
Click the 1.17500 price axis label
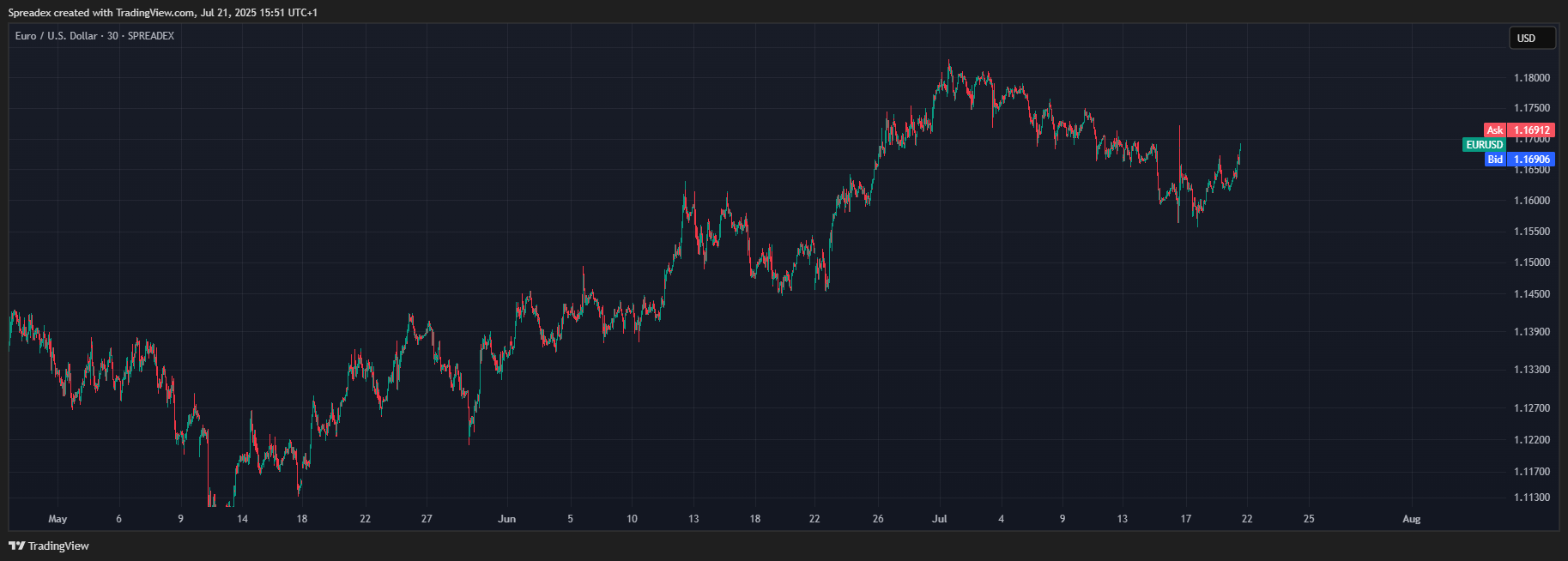tap(1532, 108)
